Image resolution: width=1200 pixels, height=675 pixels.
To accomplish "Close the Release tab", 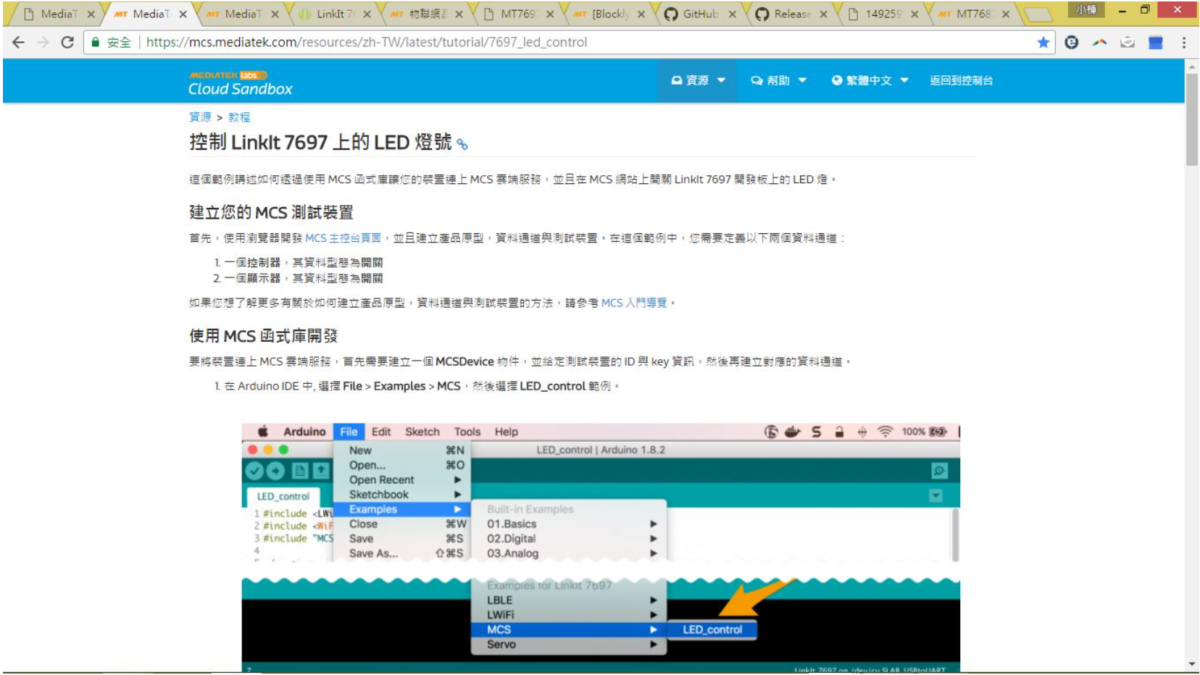I will [824, 15].
